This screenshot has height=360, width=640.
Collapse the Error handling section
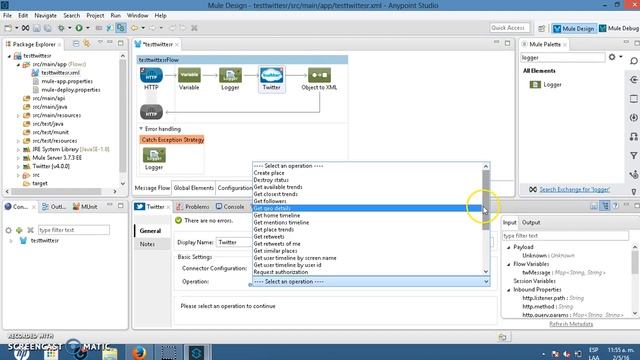[x=141, y=129]
